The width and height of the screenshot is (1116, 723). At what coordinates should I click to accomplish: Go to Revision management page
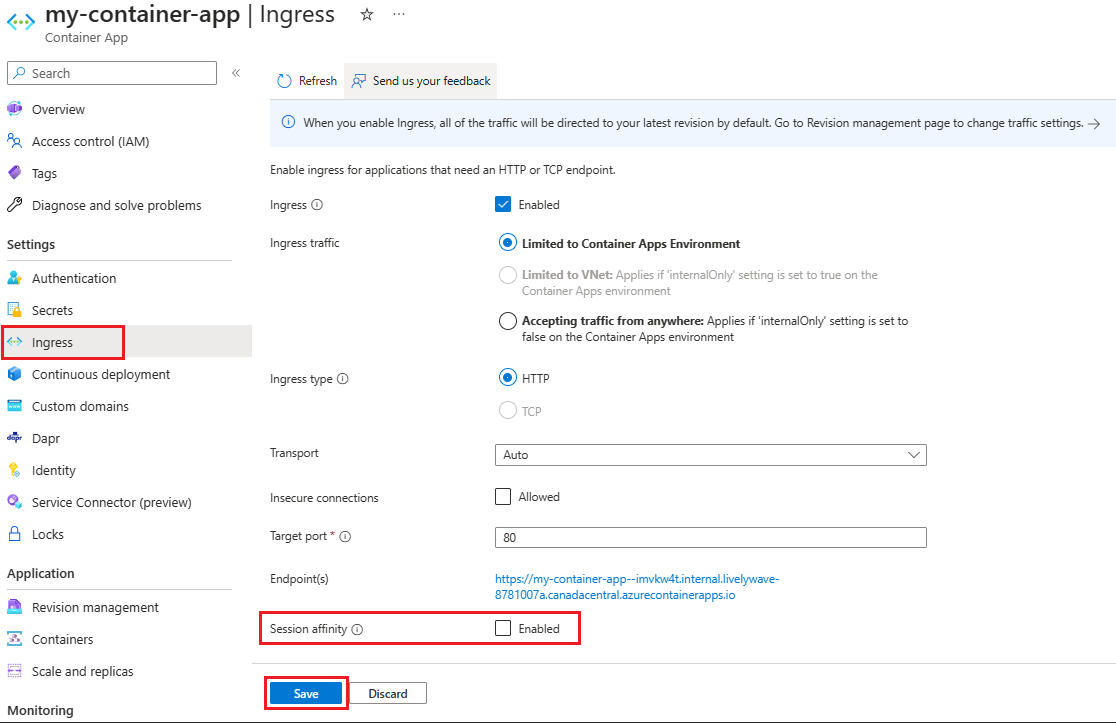[95, 607]
